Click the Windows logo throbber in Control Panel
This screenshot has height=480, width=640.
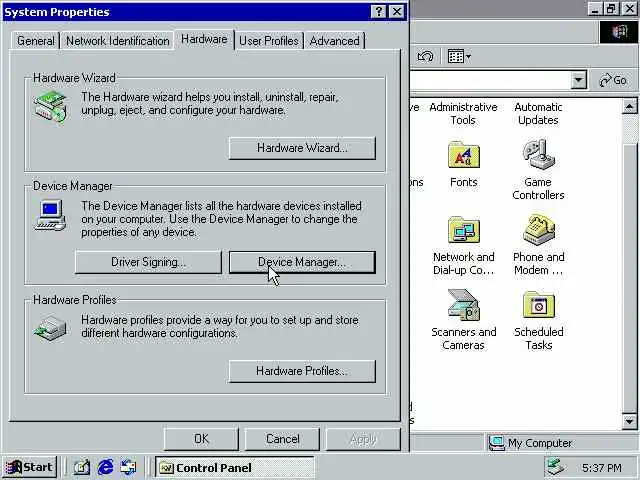pyautogui.click(x=619, y=32)
